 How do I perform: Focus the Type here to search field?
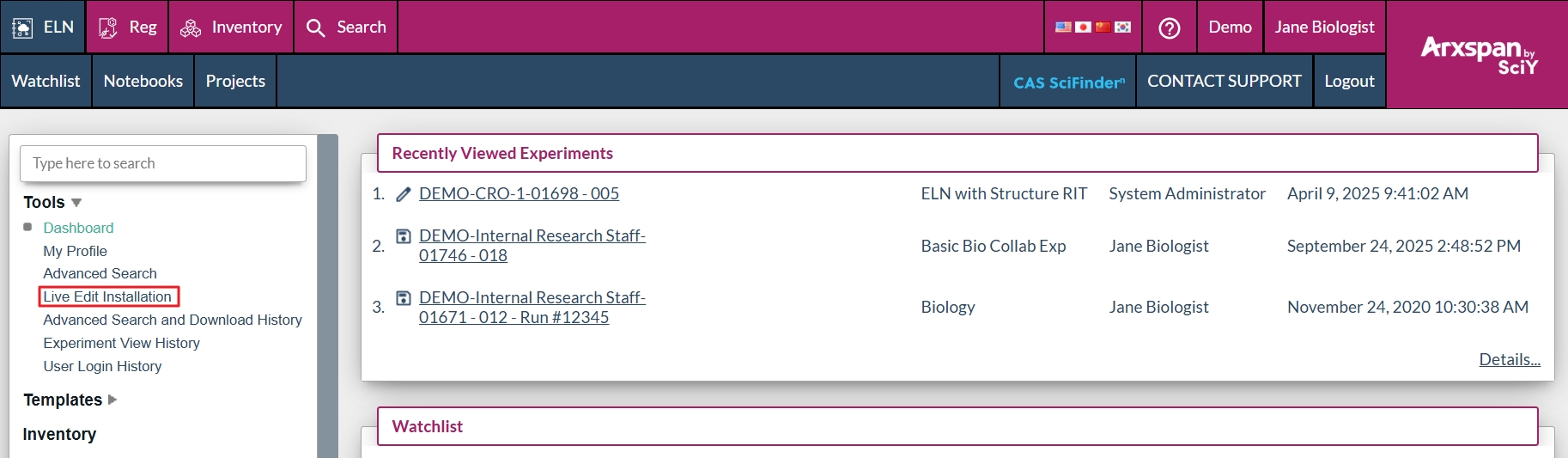[163, 163]
